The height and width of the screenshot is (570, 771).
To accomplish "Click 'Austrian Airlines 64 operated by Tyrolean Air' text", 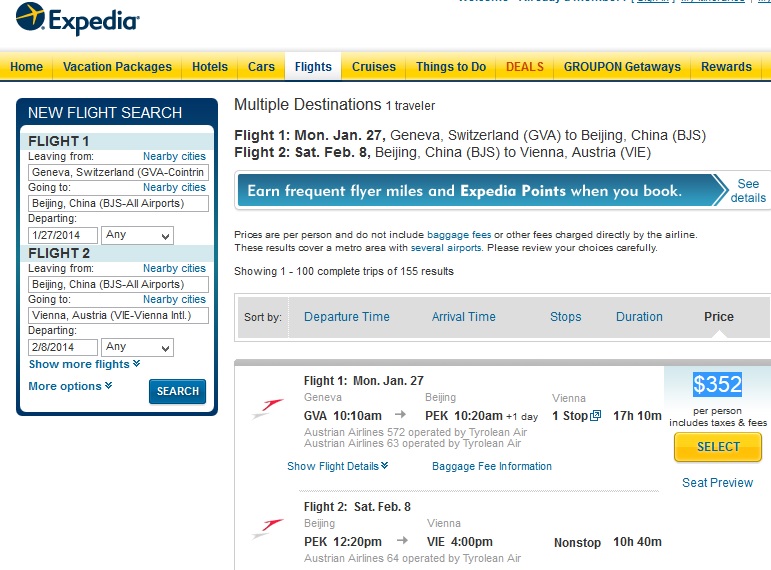I will pyautogui.click(x=412, y=558).
